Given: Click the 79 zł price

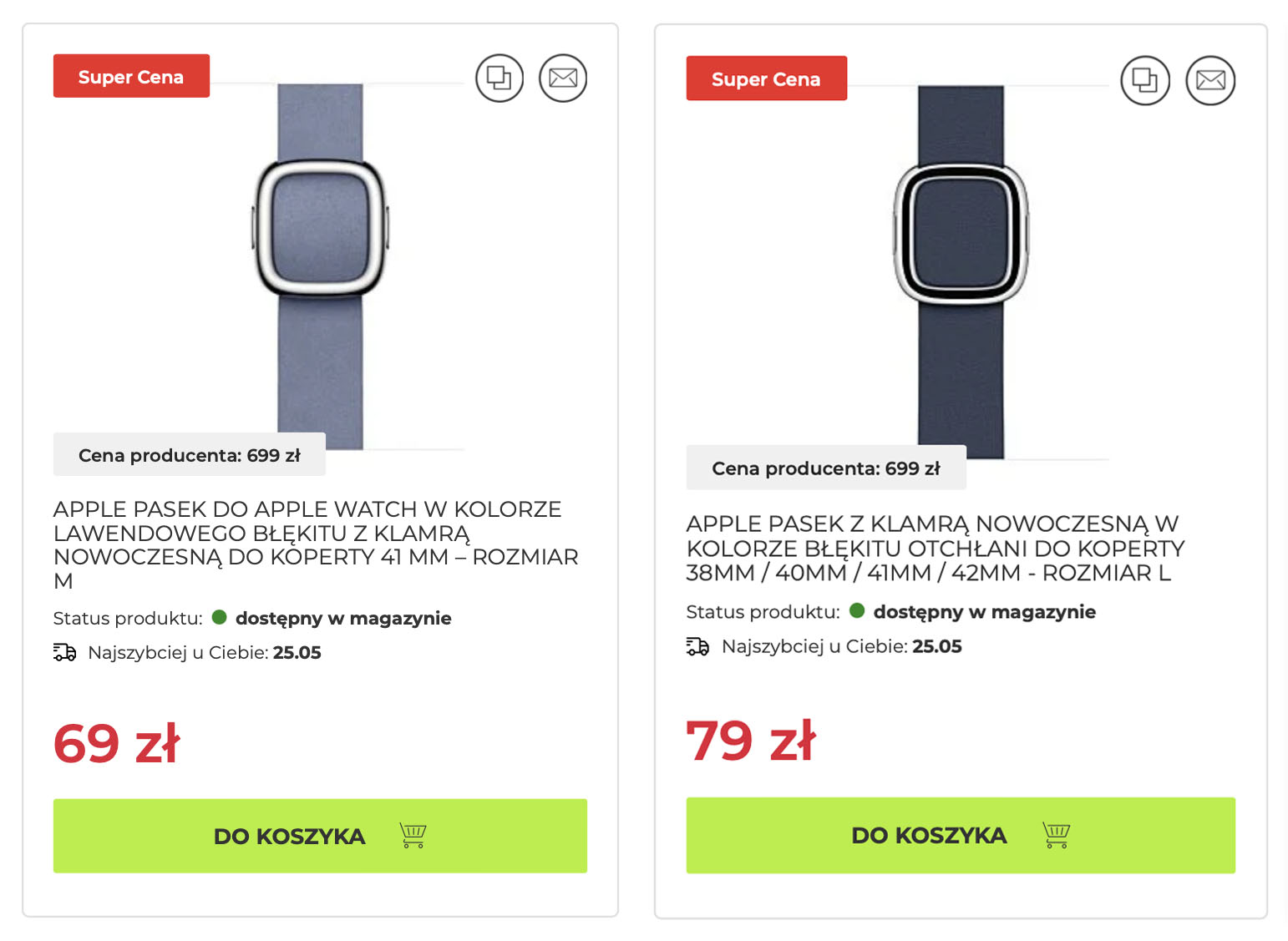Looking at the screenshot, I should [x=751, y=740].
